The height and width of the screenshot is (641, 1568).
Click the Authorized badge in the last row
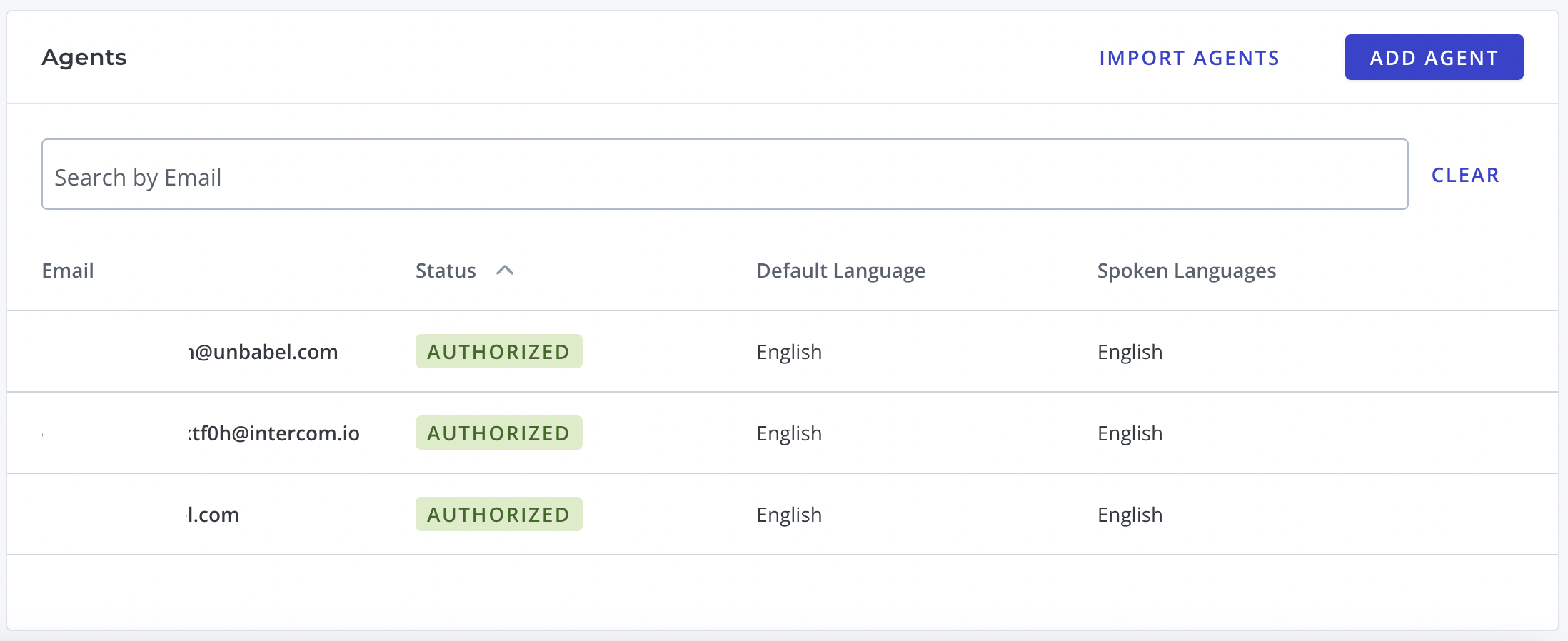tap(498, 515)
